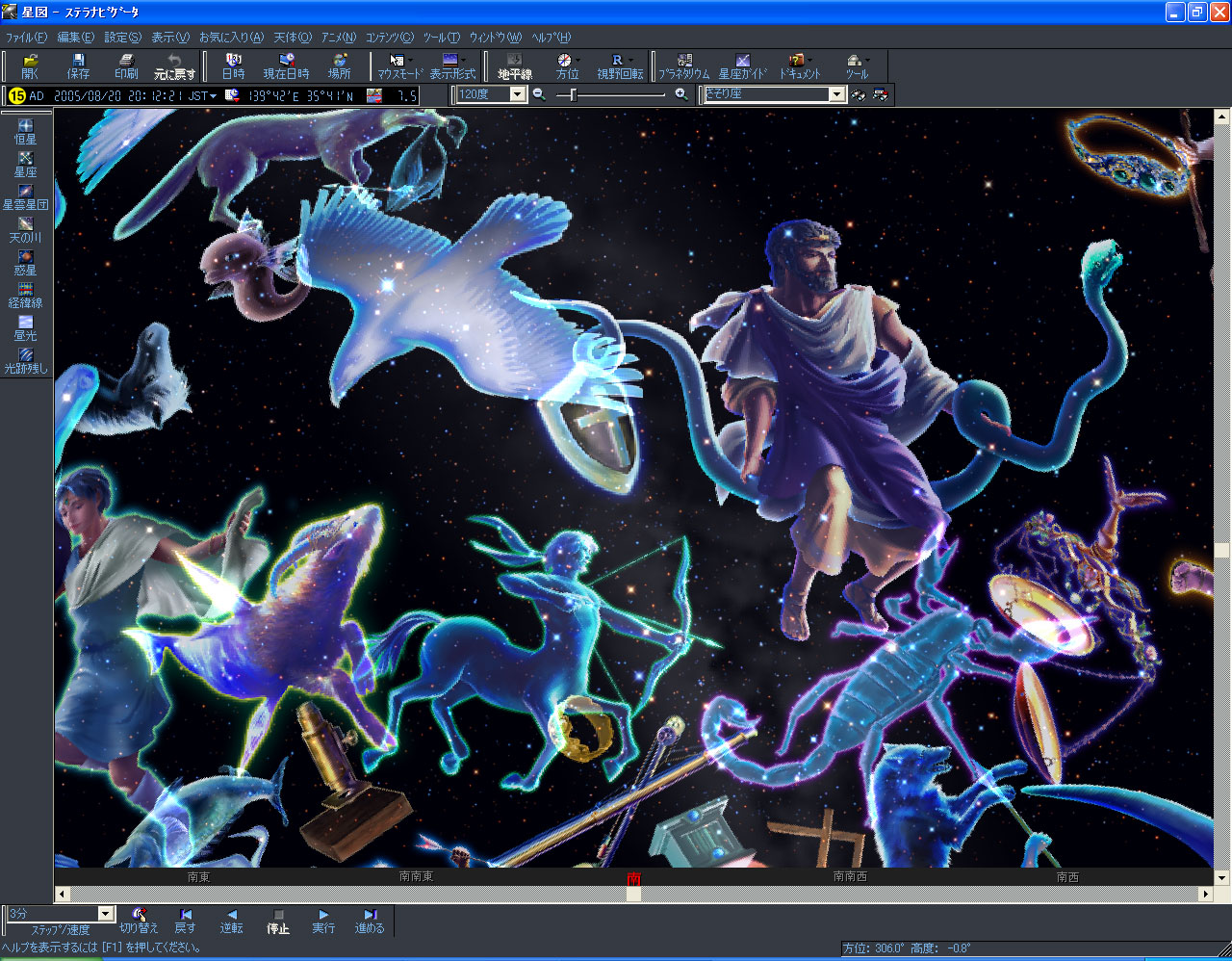
Task: Toggle 天の川 Milky Way display
Action: pyautogui.click(x=25, y=230)
